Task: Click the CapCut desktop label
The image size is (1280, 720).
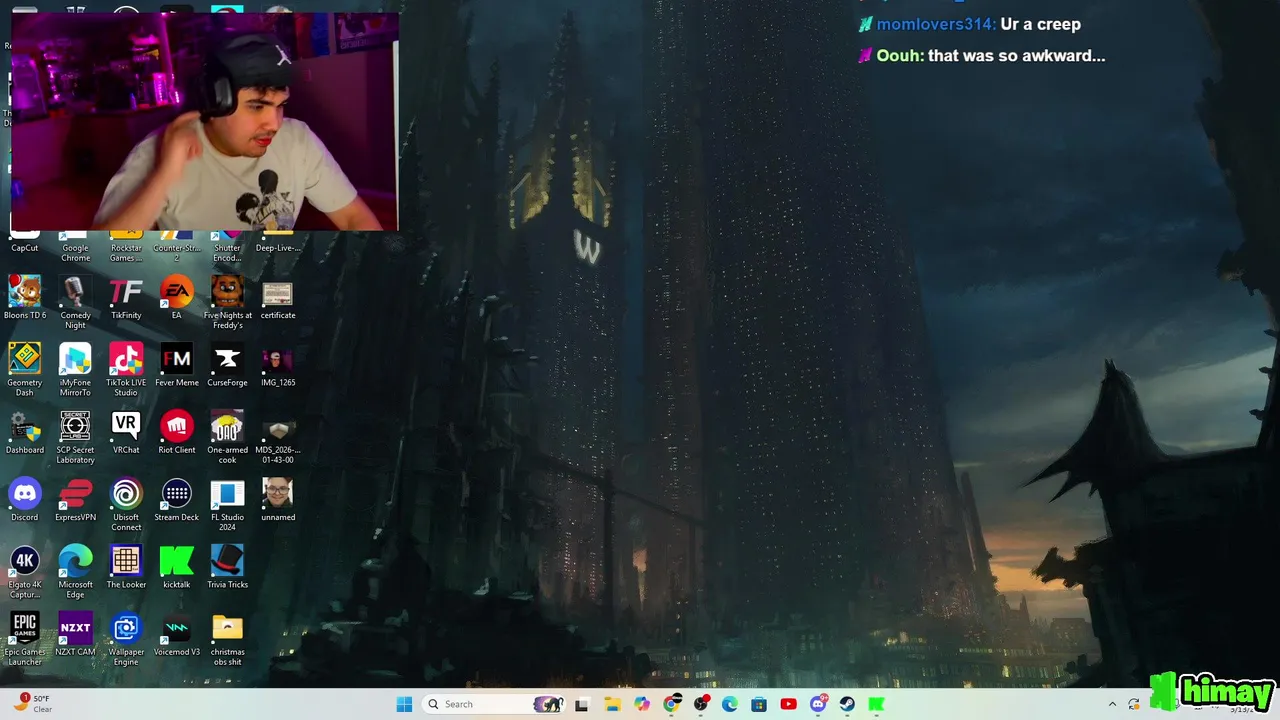Action: (25, 248)
